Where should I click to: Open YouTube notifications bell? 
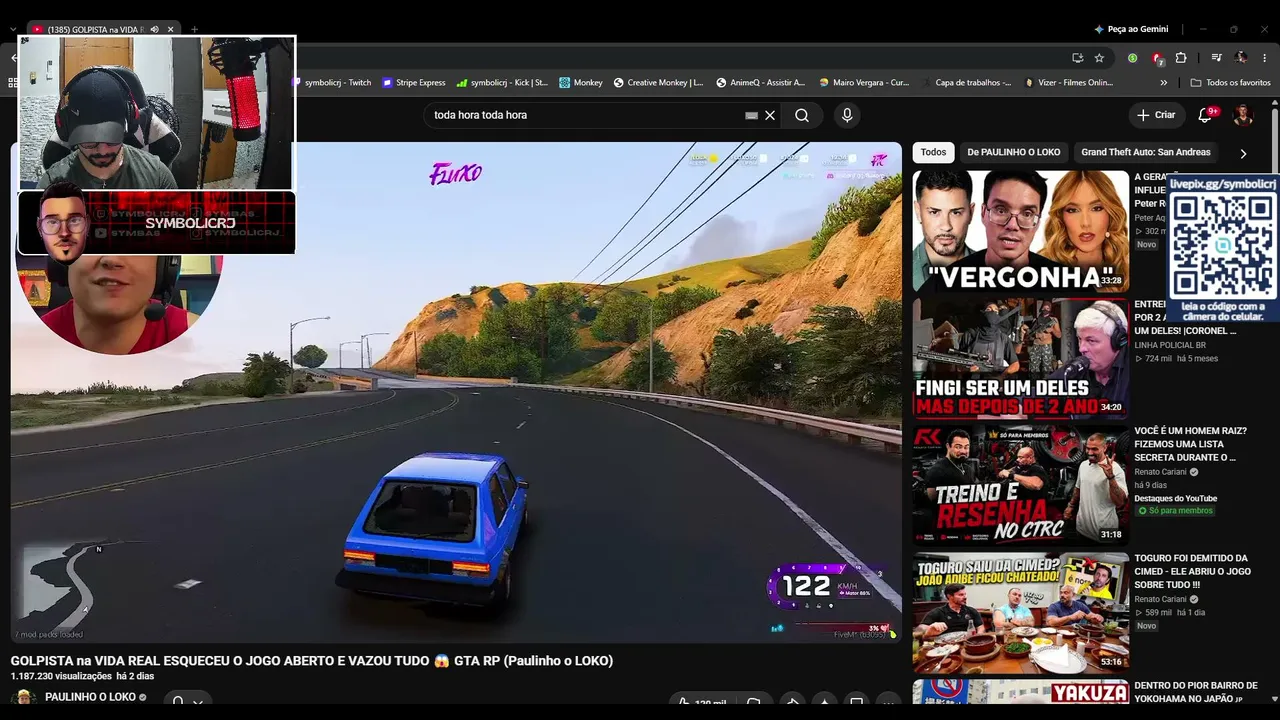(1205, 115)
